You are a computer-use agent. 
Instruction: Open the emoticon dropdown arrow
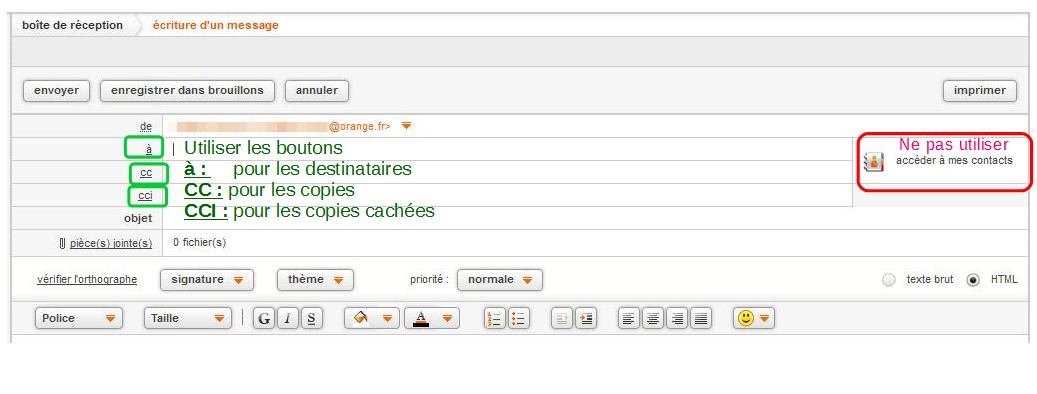point(765,319)
